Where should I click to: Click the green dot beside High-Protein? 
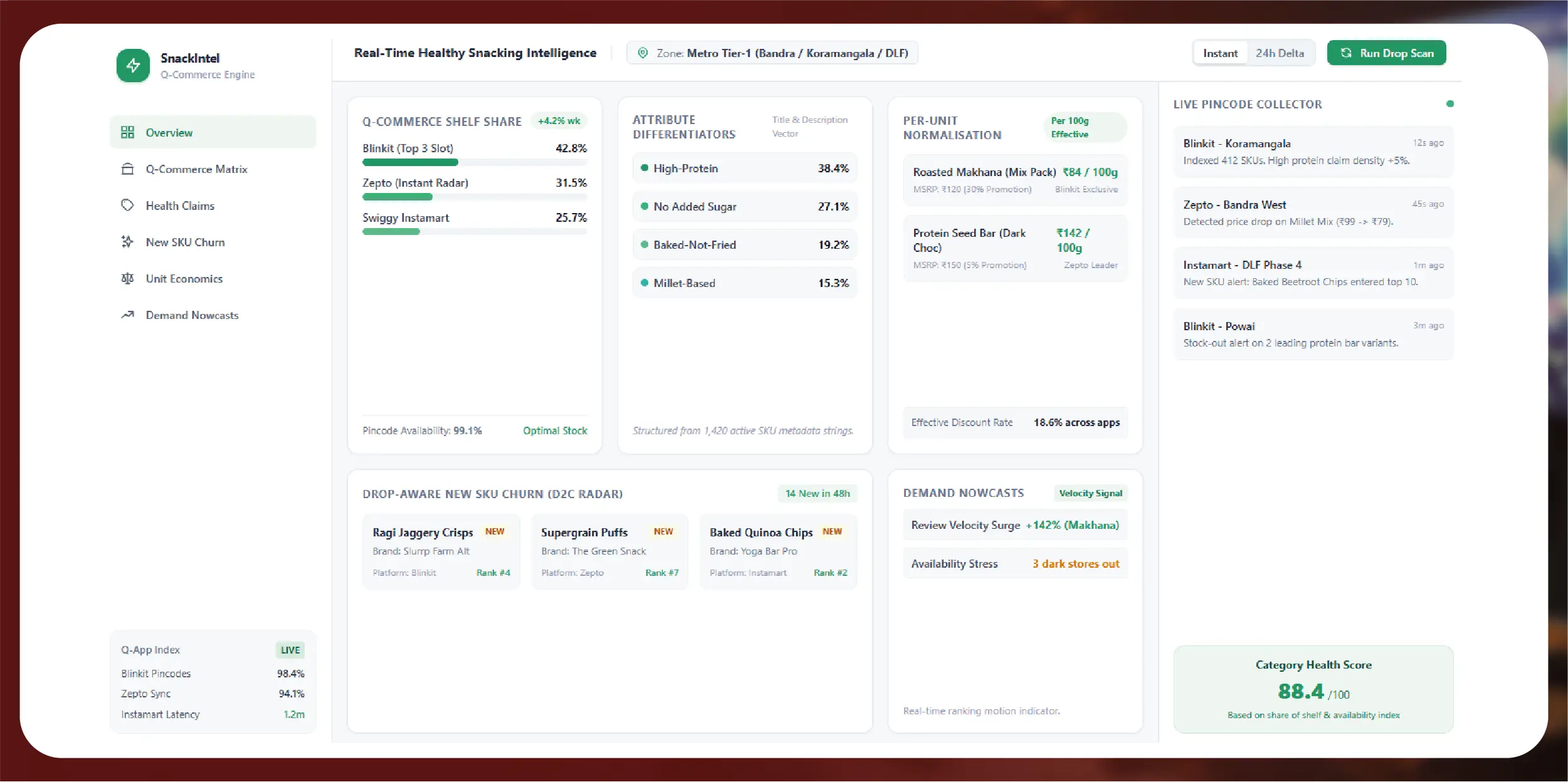(644, 168)
